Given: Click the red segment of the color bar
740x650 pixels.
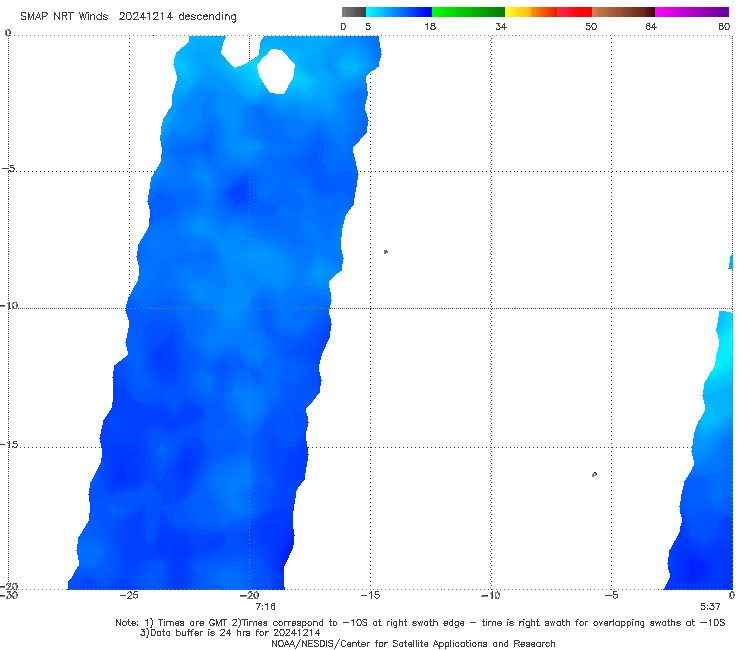Looking at the screenshot, I should coord(574,12).
